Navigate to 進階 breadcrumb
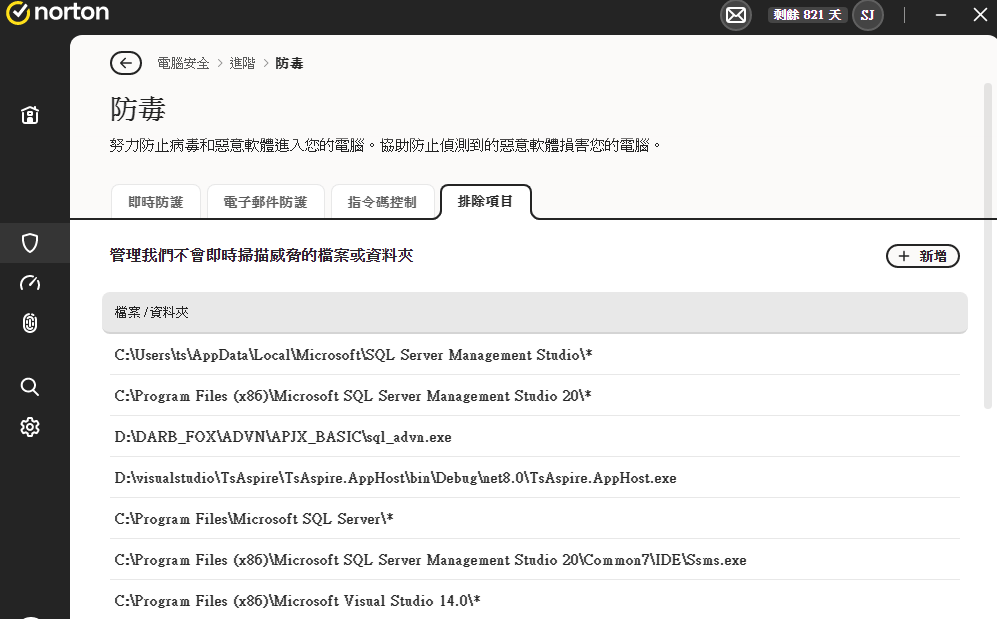 242,63
